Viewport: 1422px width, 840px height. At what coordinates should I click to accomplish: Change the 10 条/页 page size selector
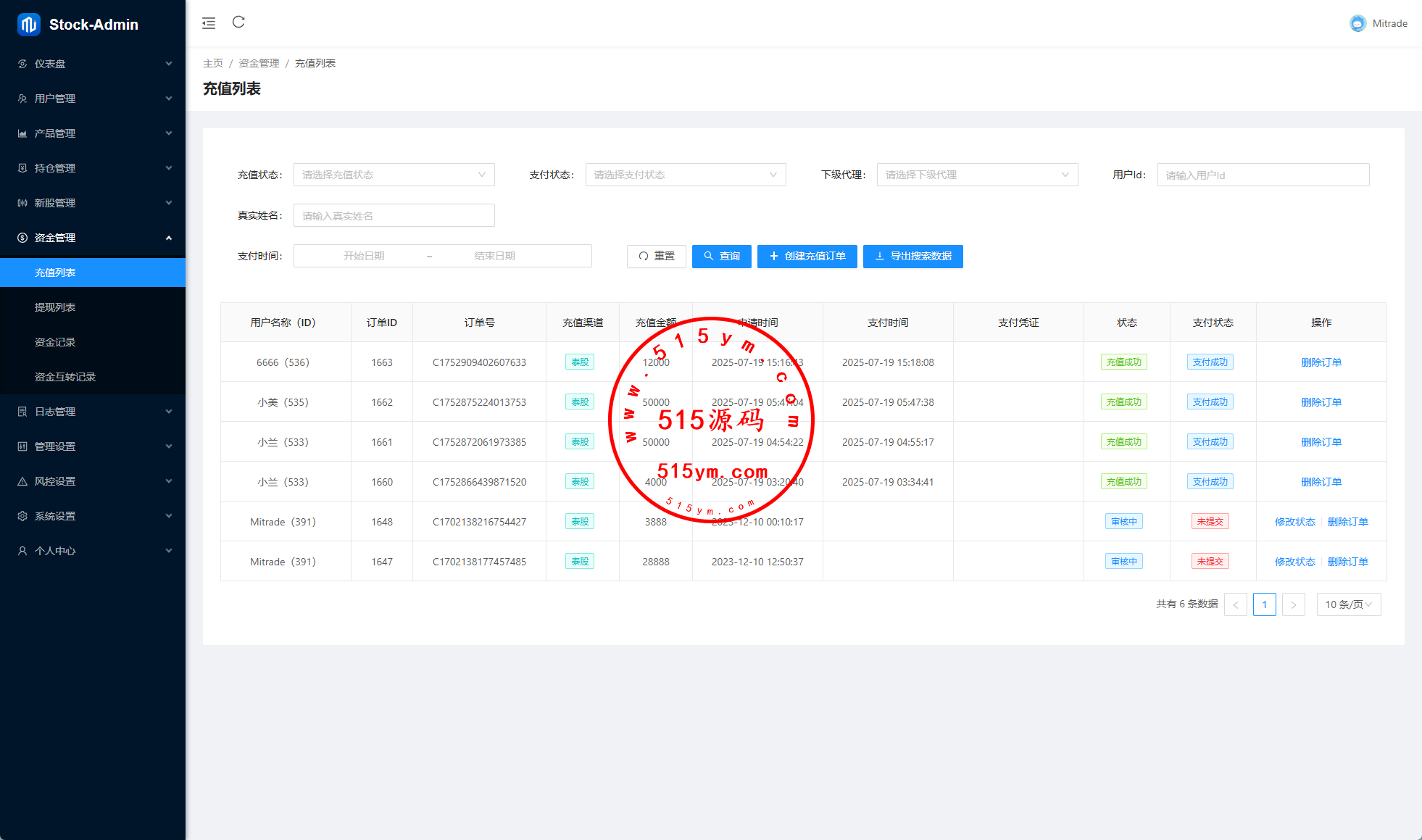click(x=1348, y=604)
